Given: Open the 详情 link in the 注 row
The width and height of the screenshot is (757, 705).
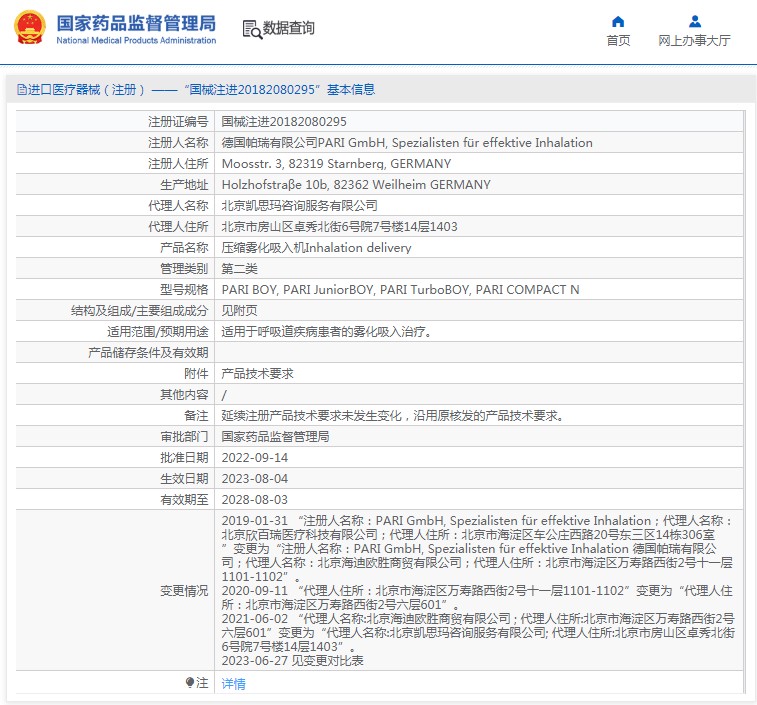Looking at the screenshot, I should [x=233, y=684].
